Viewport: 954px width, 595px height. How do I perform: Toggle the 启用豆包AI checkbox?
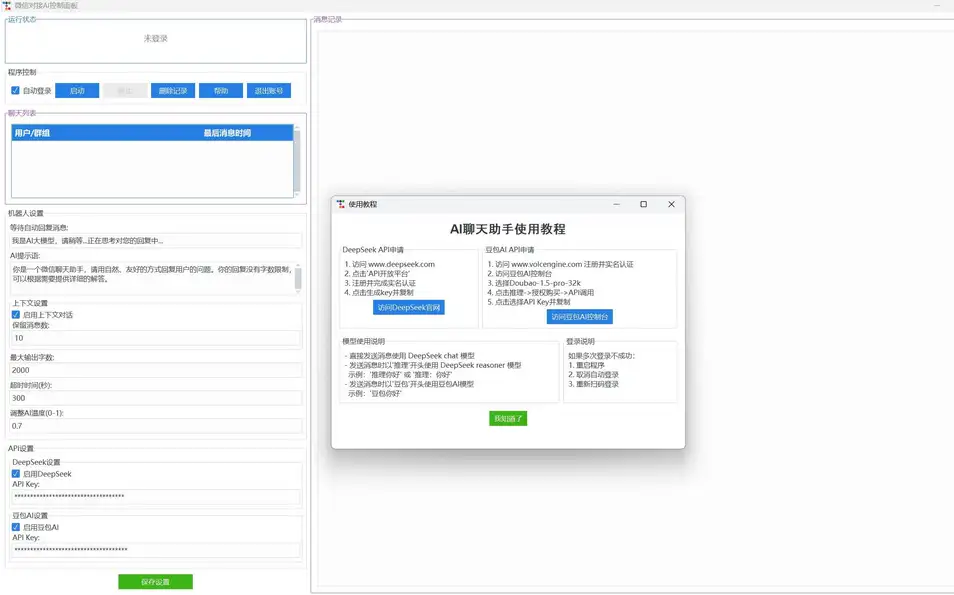pyautogui.click(x=16, y=527)
